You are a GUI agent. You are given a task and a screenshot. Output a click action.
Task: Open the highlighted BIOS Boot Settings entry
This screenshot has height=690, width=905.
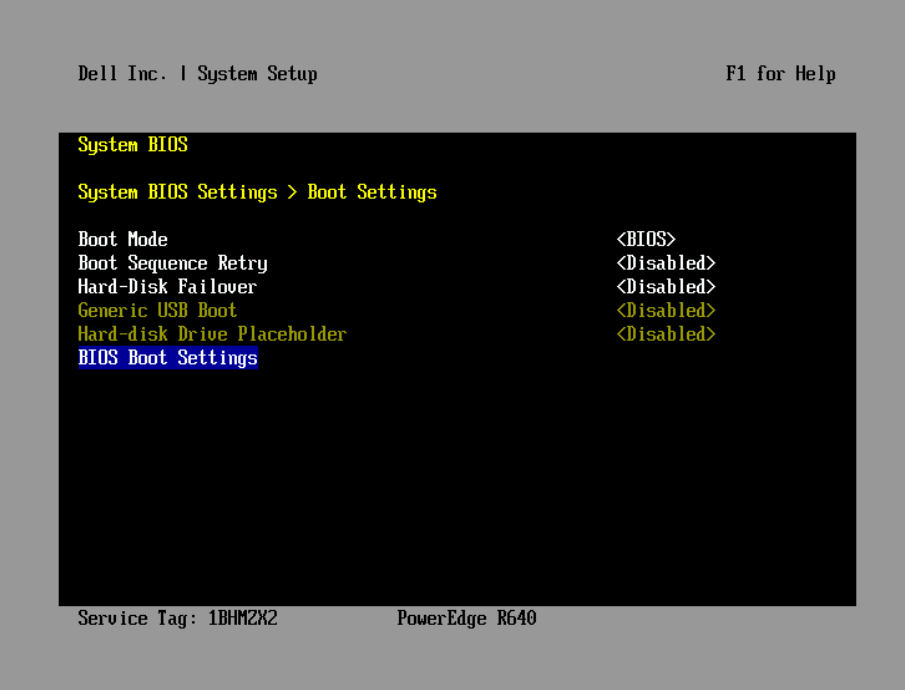(x=168, y=358)
